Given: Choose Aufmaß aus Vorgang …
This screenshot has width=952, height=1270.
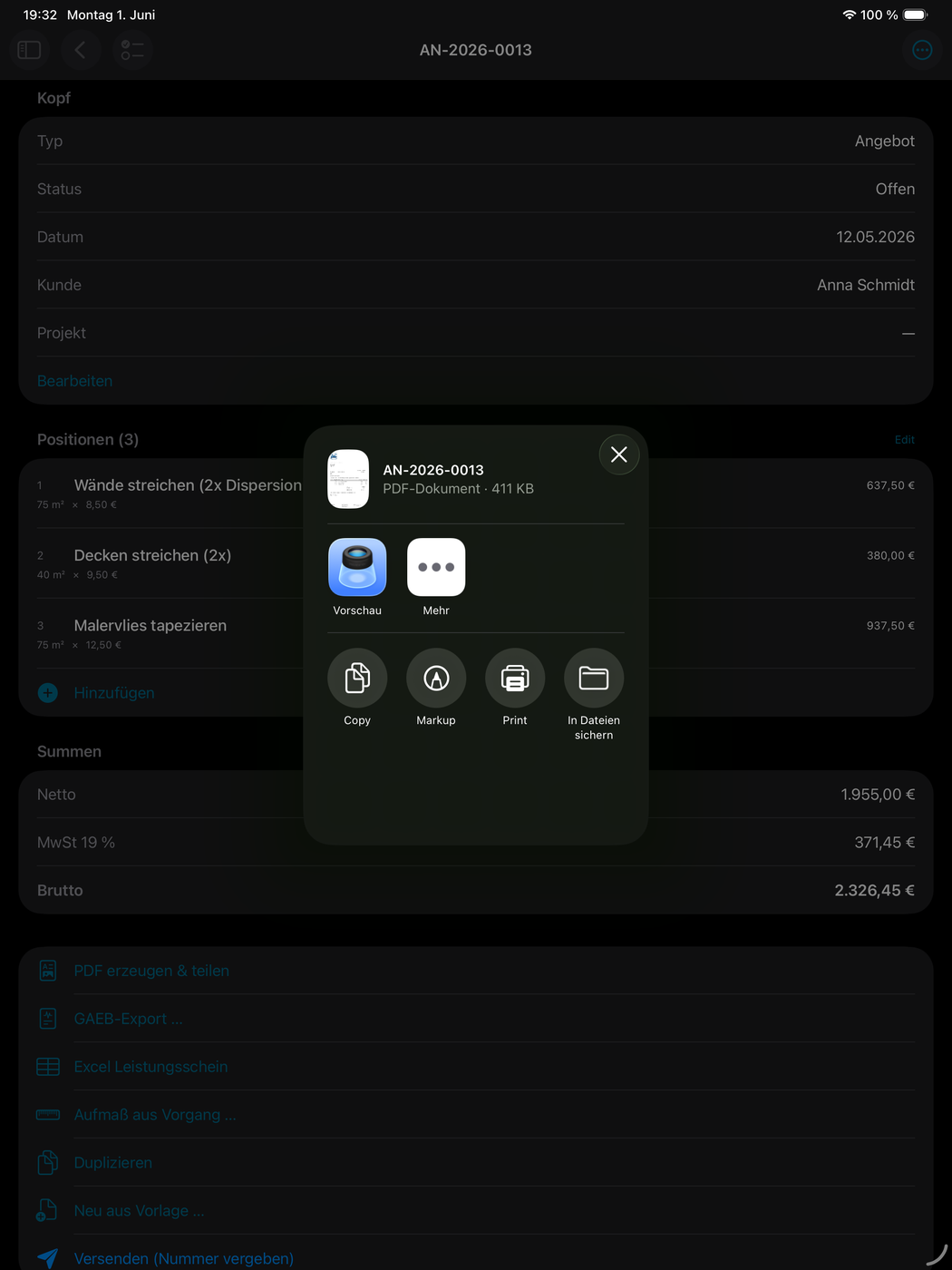Looking at the screenshot, I should point(155,1115).
